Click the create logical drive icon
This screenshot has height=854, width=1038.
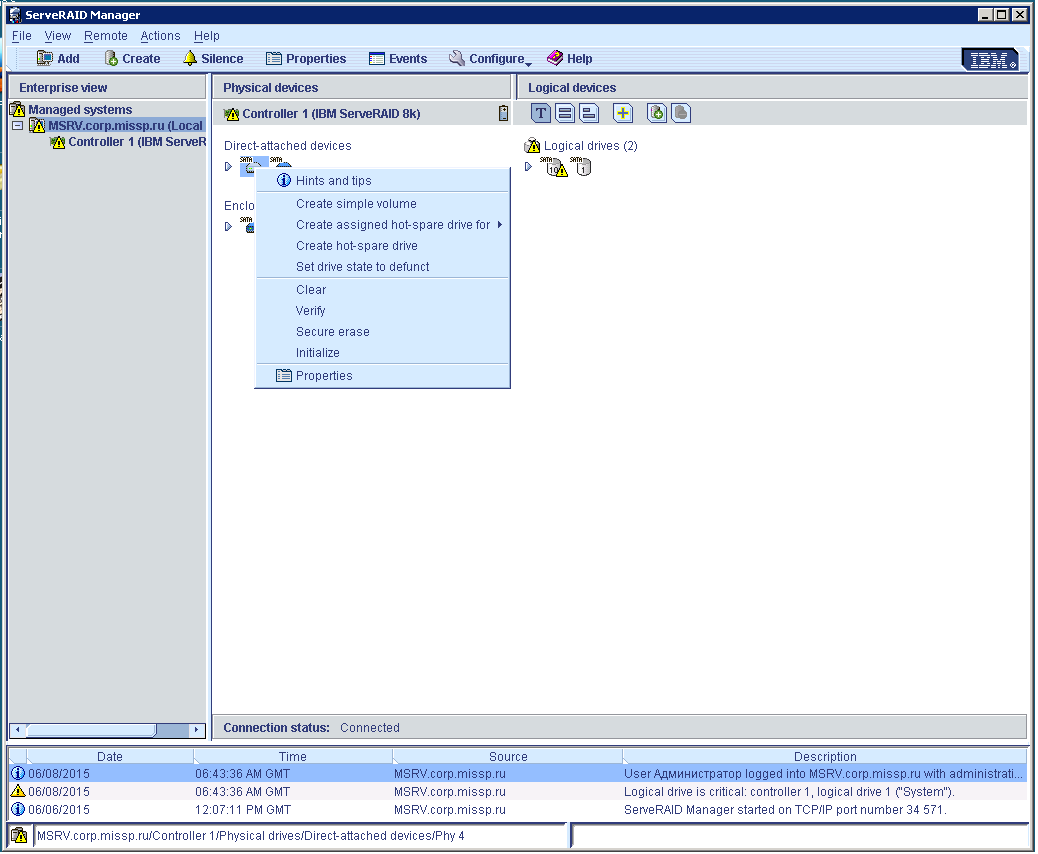pos(656,114)
